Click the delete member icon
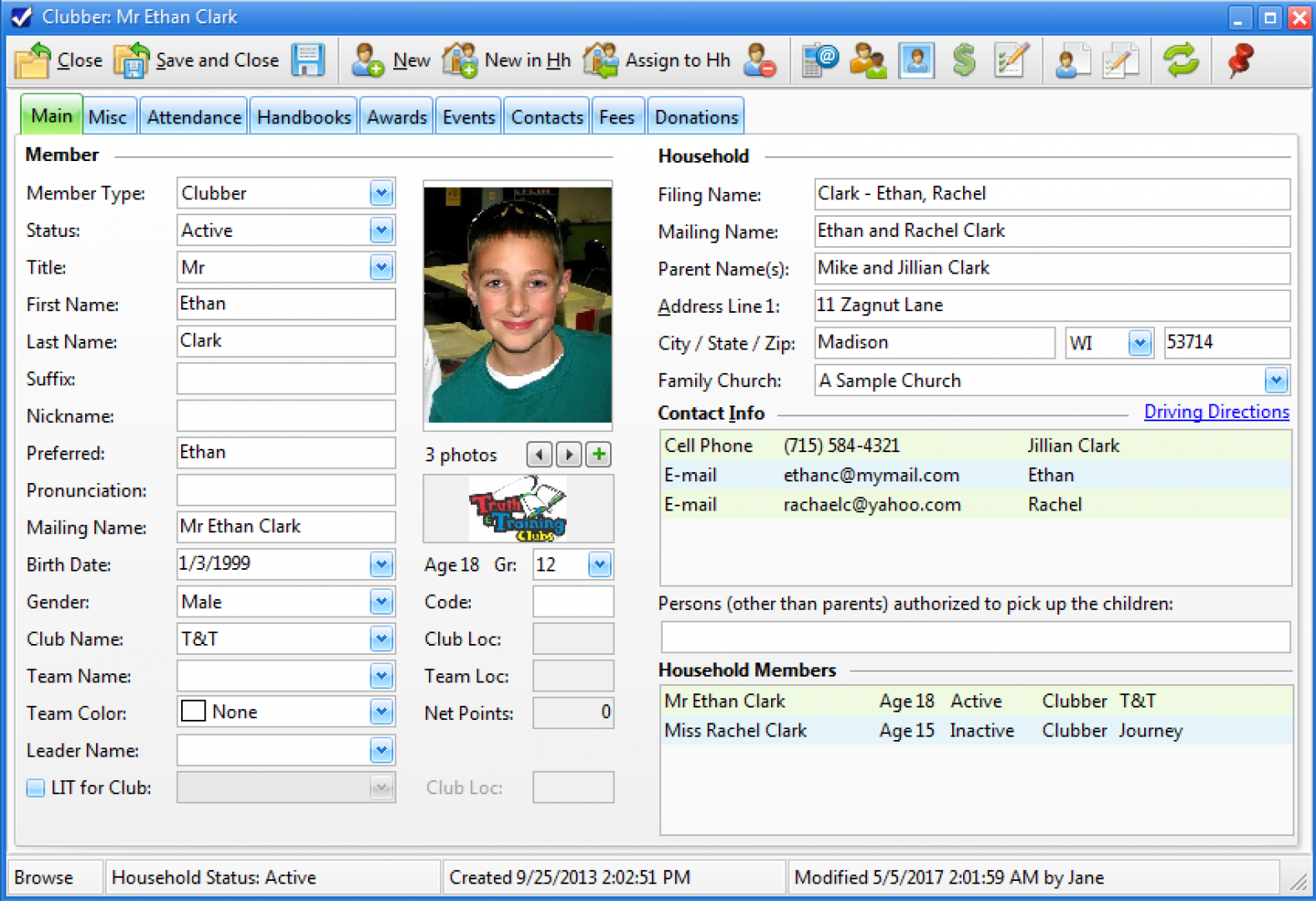 click(x=759, y=60)
